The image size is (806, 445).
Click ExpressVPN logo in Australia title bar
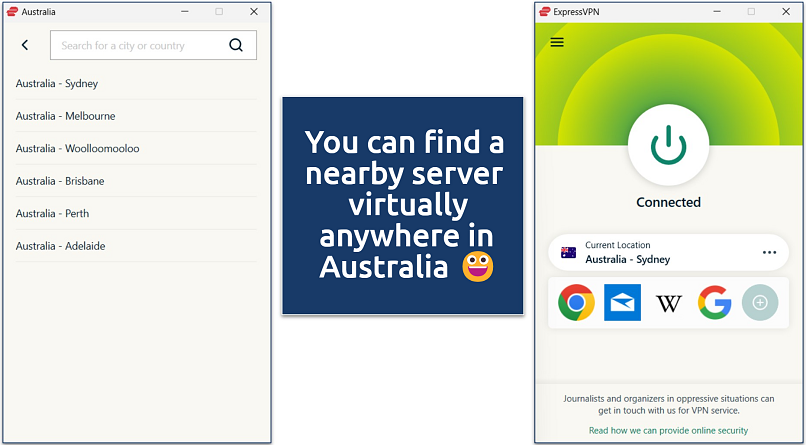click(x=12, y=11)
